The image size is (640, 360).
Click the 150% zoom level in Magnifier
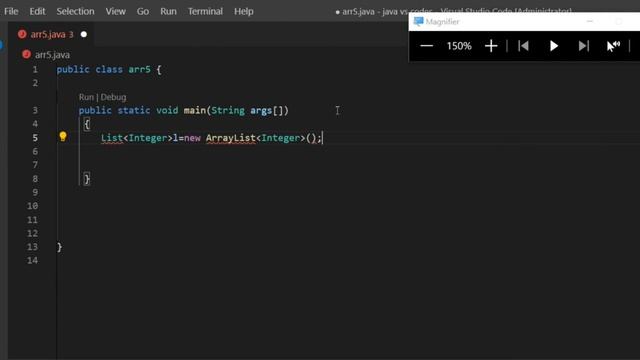click(459, 46)
